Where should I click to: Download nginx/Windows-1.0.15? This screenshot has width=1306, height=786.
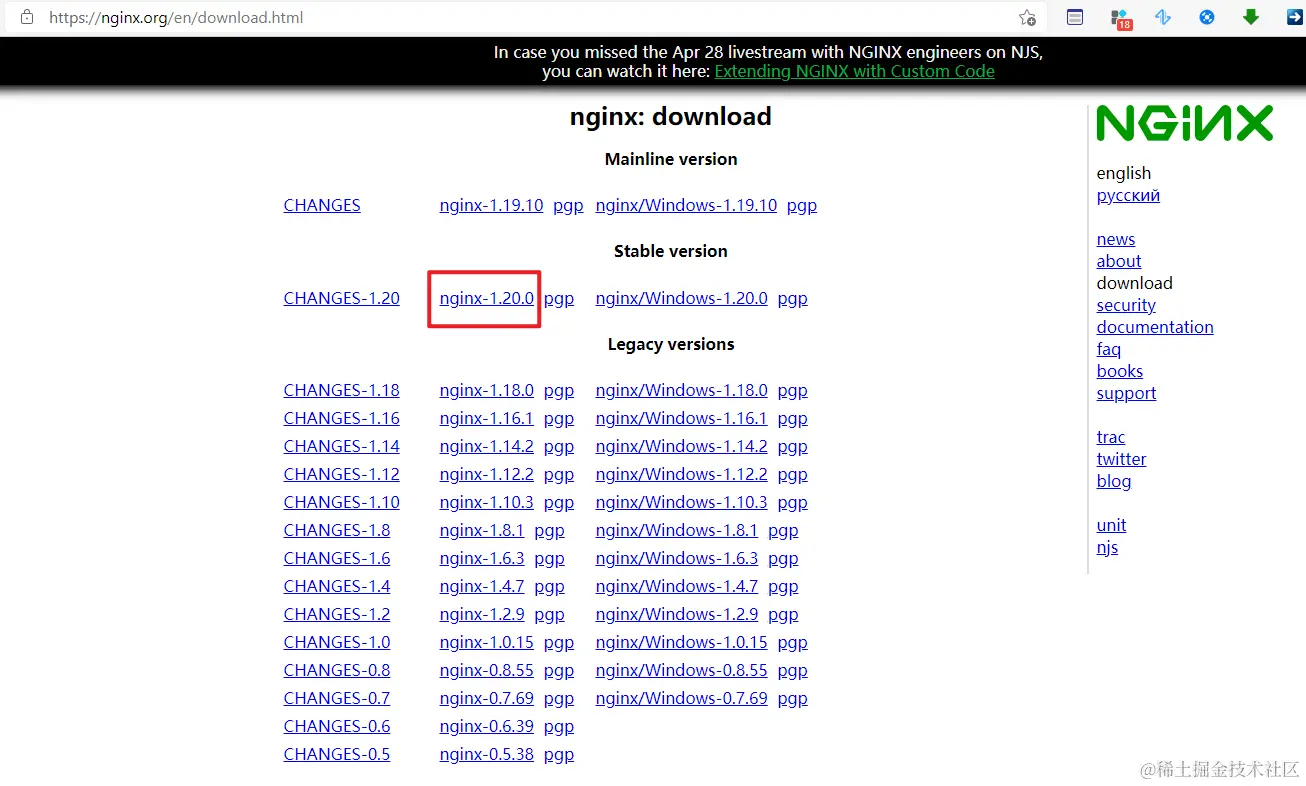pos(681,642)
